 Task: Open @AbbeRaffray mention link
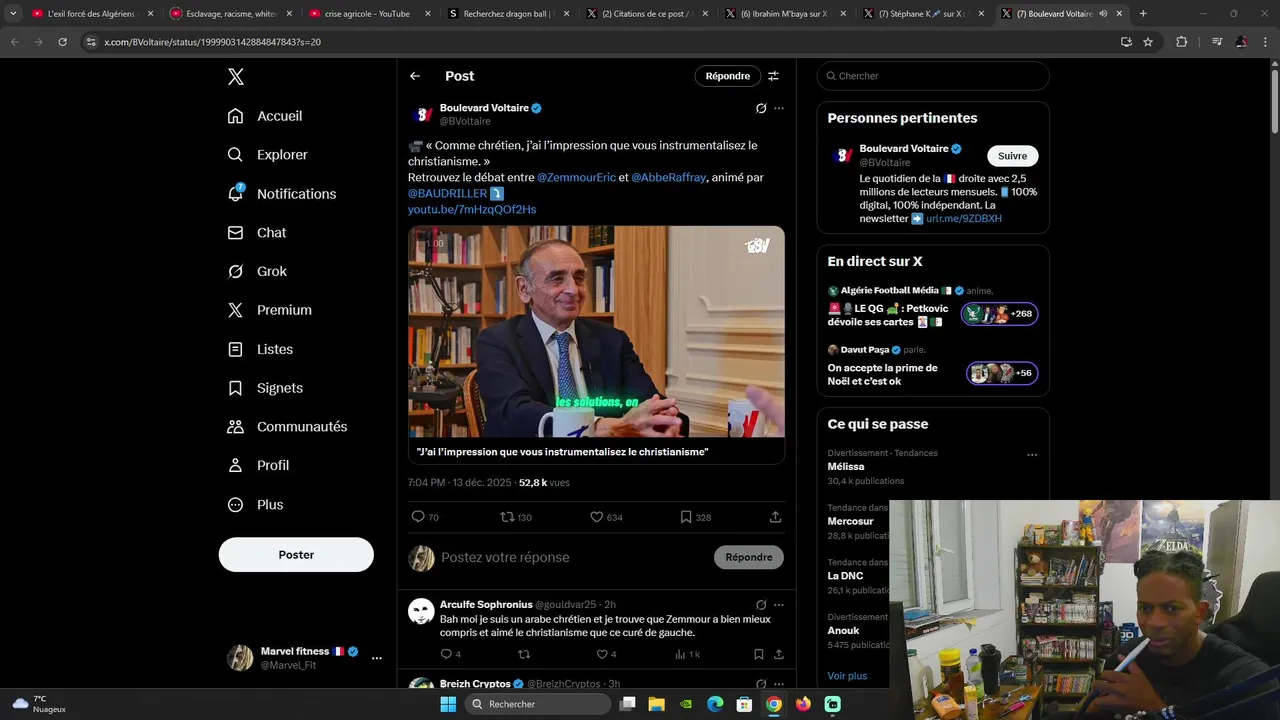pos(669,178)
